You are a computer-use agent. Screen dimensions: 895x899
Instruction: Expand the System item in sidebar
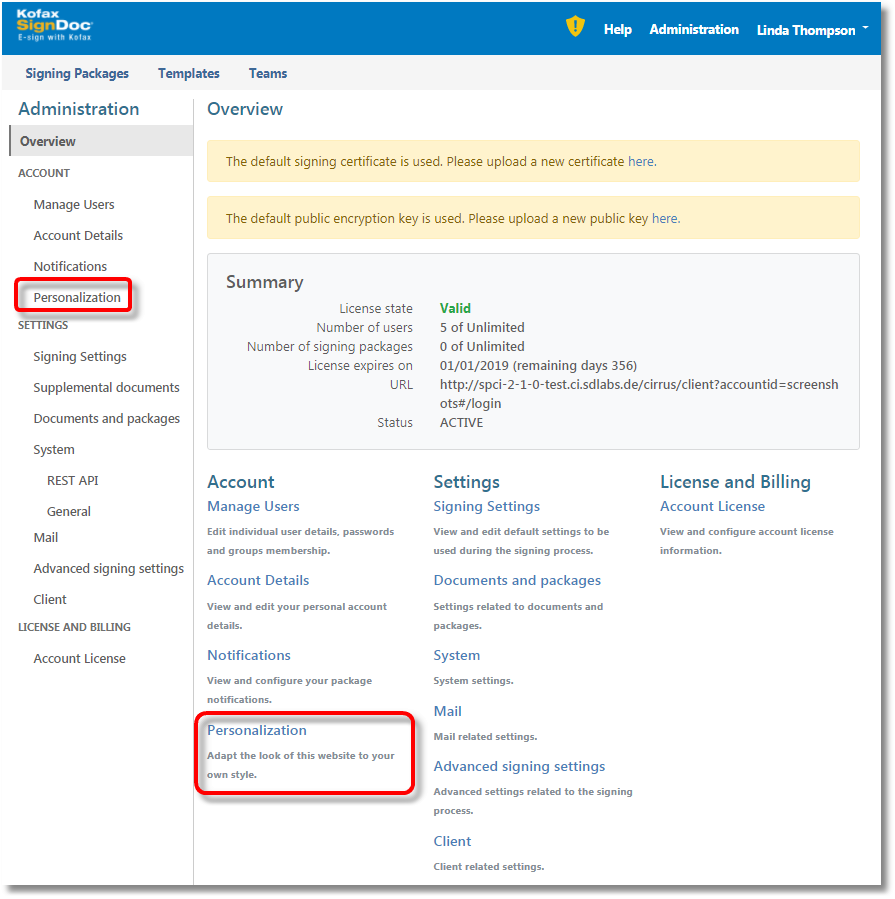(54, 449)
